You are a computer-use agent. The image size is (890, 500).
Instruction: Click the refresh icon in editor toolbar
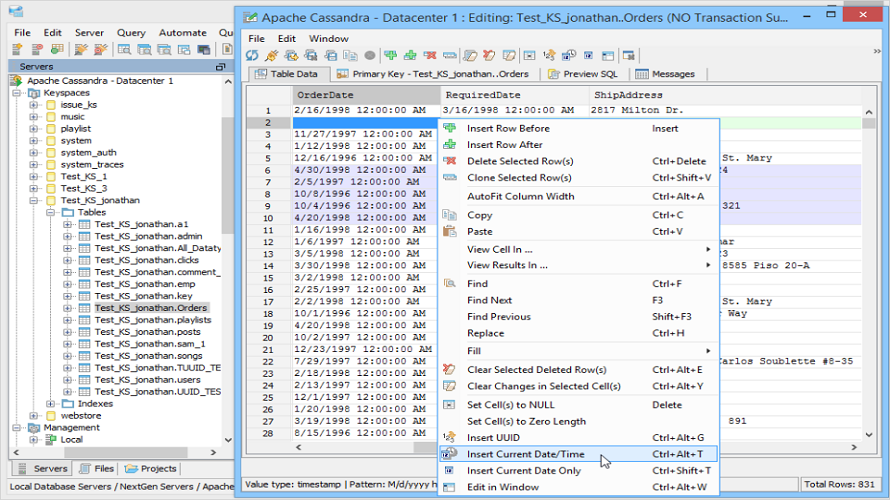[253, 56]
